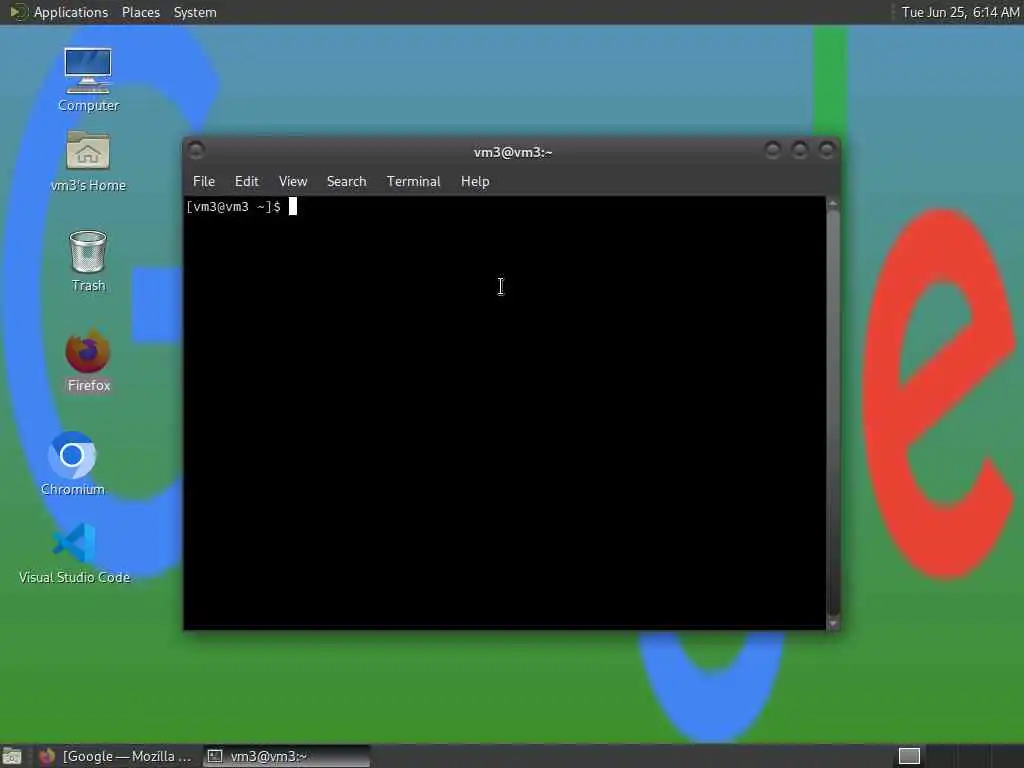Click the terminal icon in taskbar entry
1024x768 pixels.
click(x=215, y=756)
